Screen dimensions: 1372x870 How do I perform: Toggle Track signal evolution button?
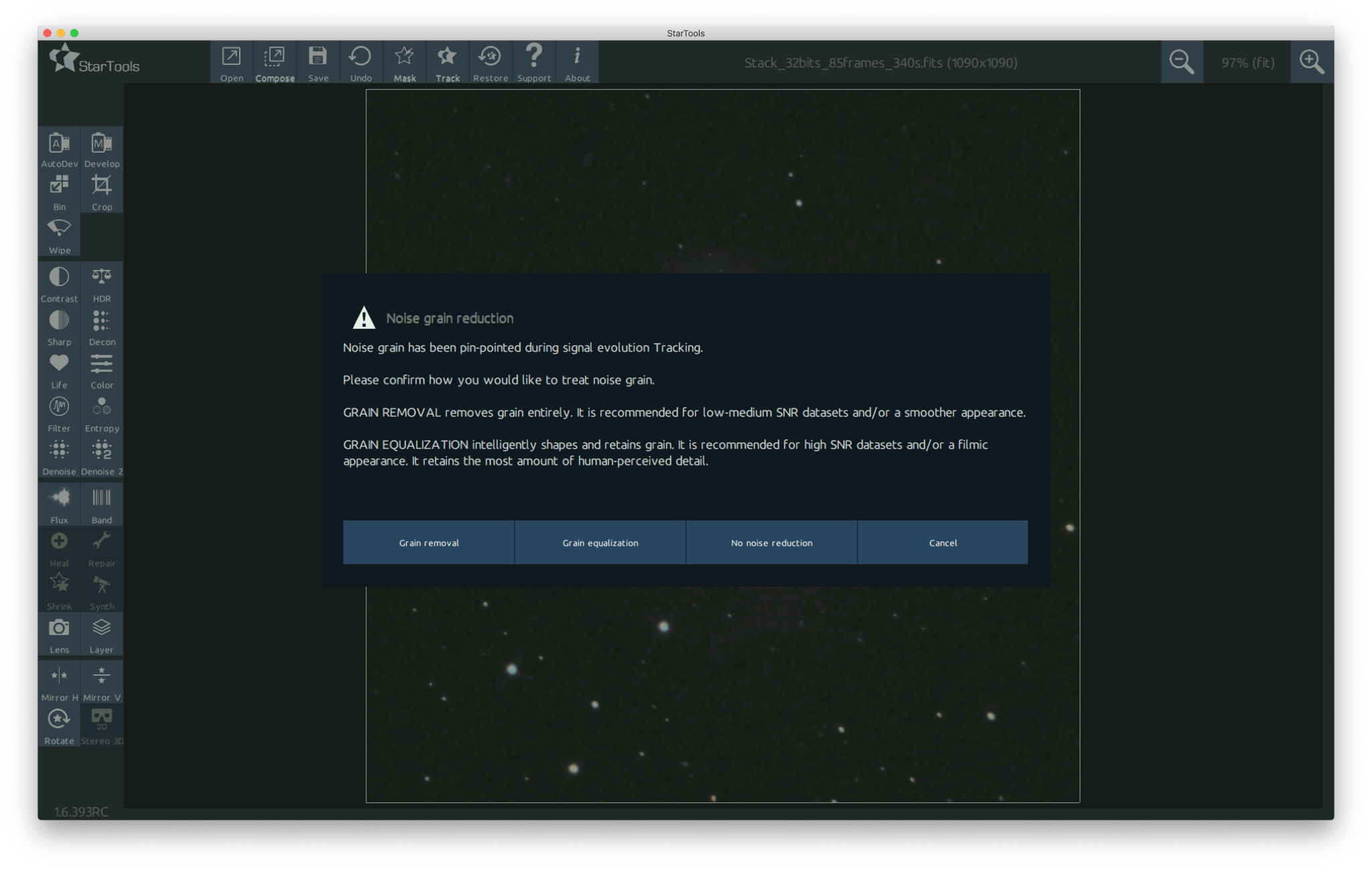(448, 62)
